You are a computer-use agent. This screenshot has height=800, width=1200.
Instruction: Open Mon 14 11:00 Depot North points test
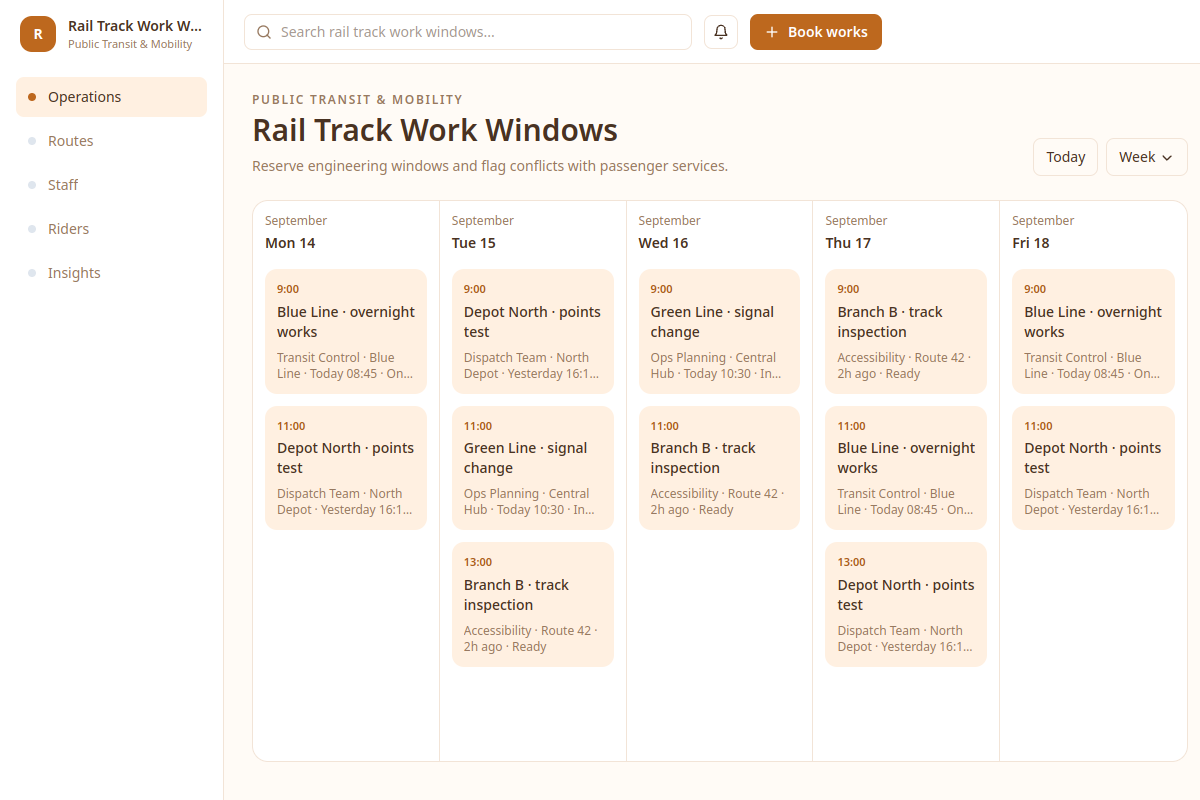coord(346,467)
